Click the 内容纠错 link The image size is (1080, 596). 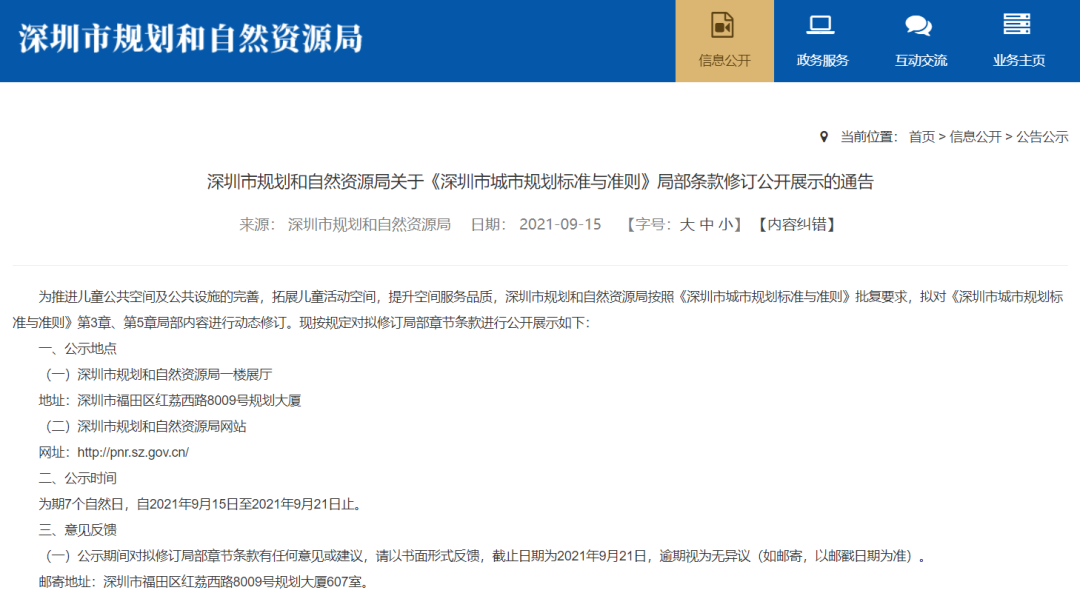point(797,225)
